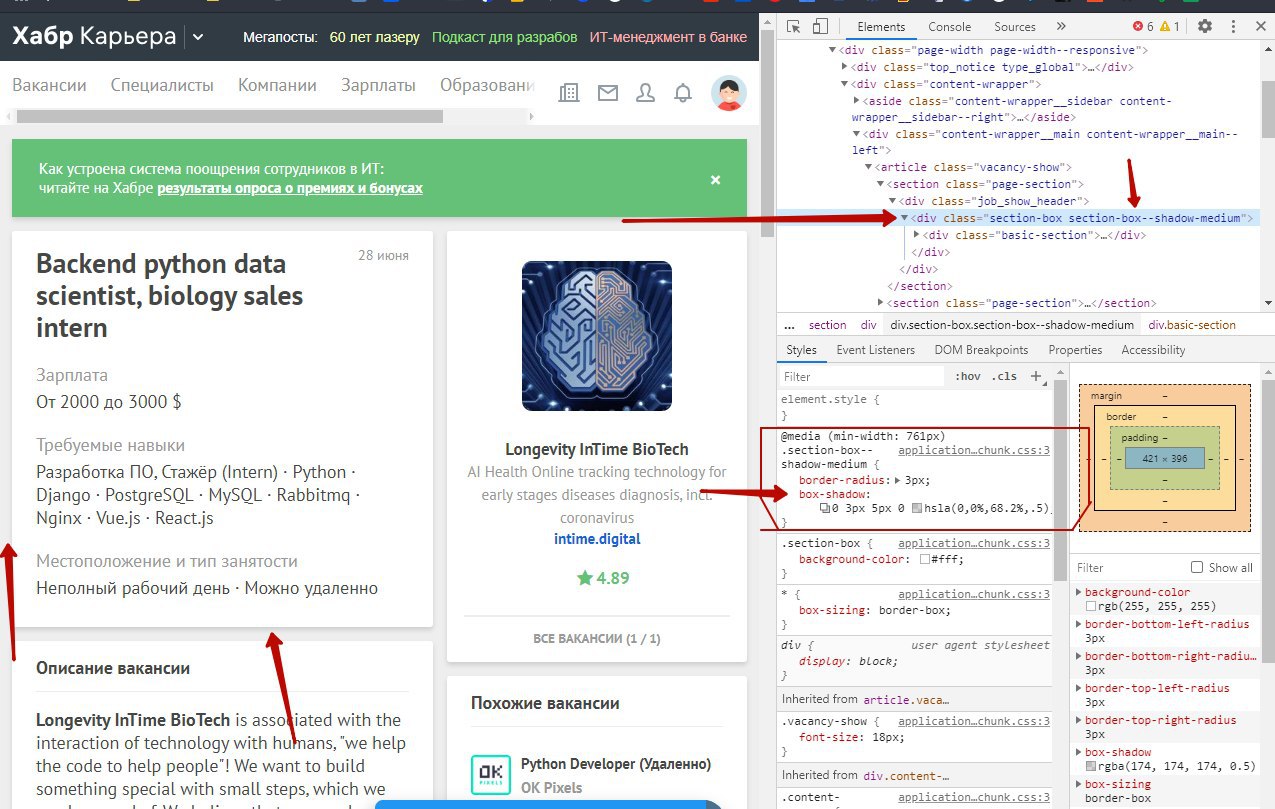Click the yellow warning count badge
1275x809 pixels.
point(1170,27)
